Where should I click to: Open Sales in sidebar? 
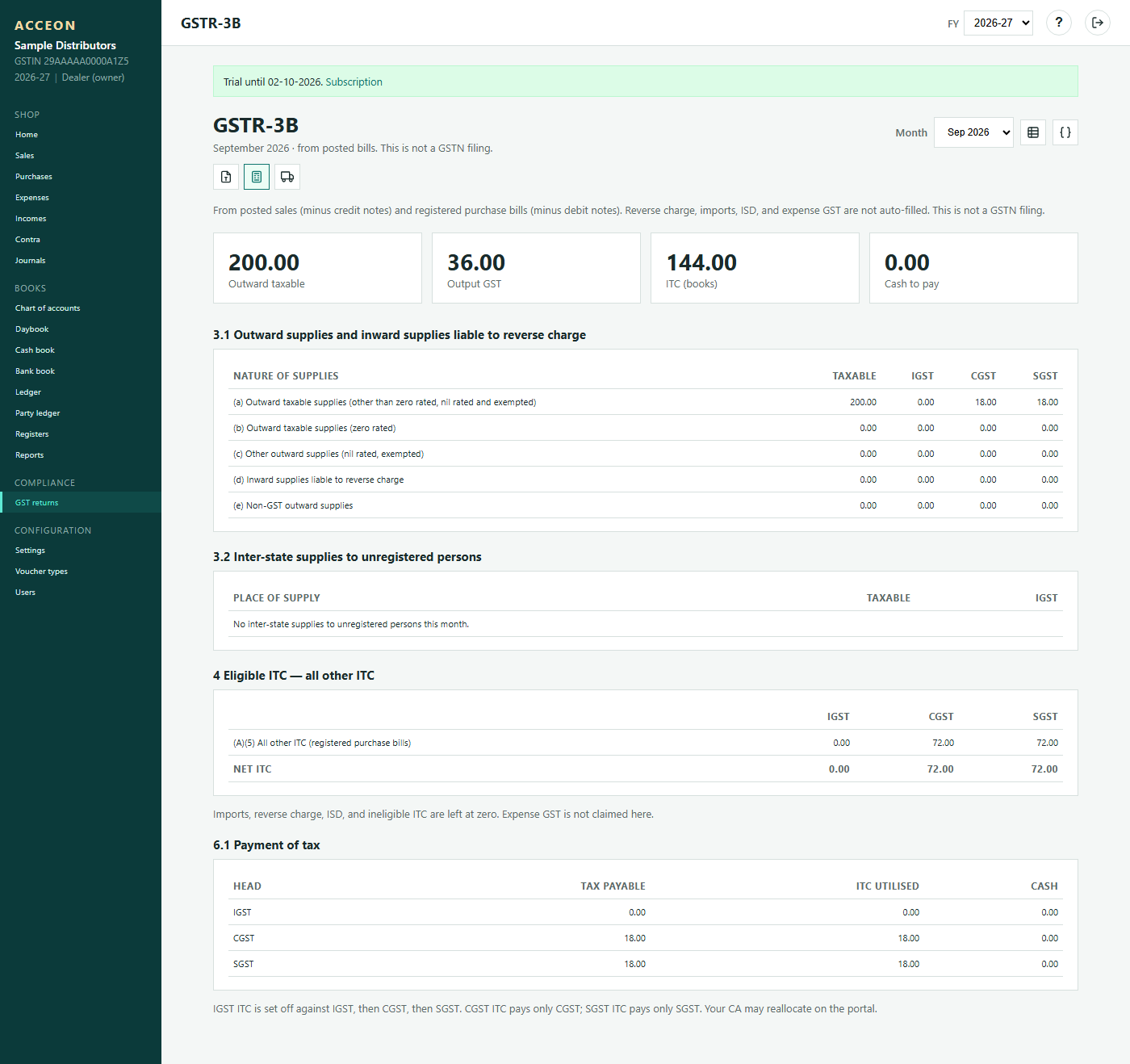click(25, 156)
